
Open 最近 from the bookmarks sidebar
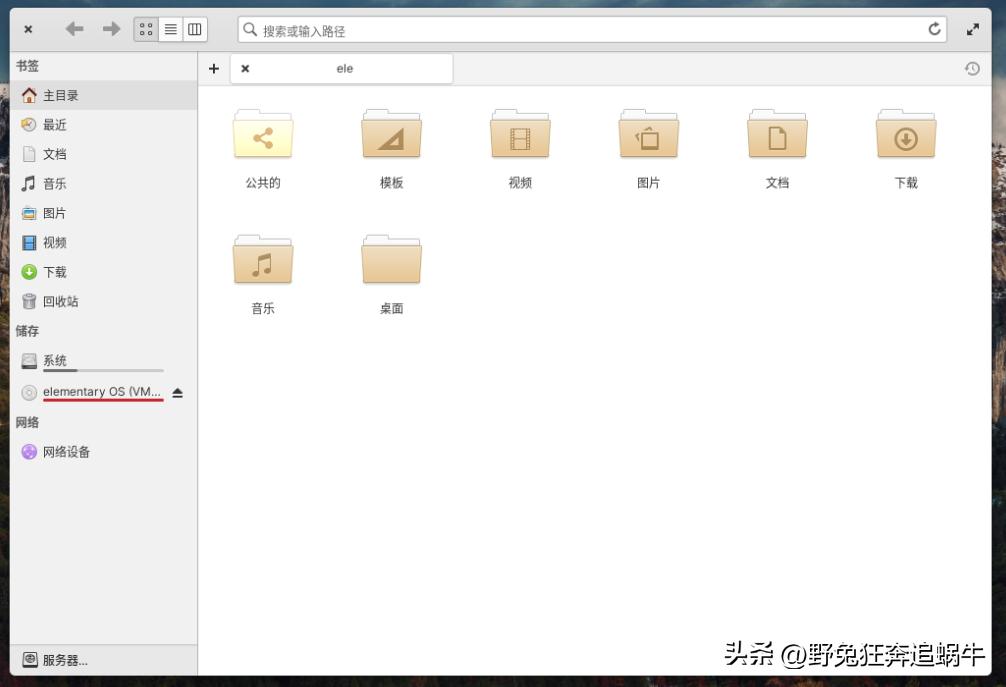(54, 124)
